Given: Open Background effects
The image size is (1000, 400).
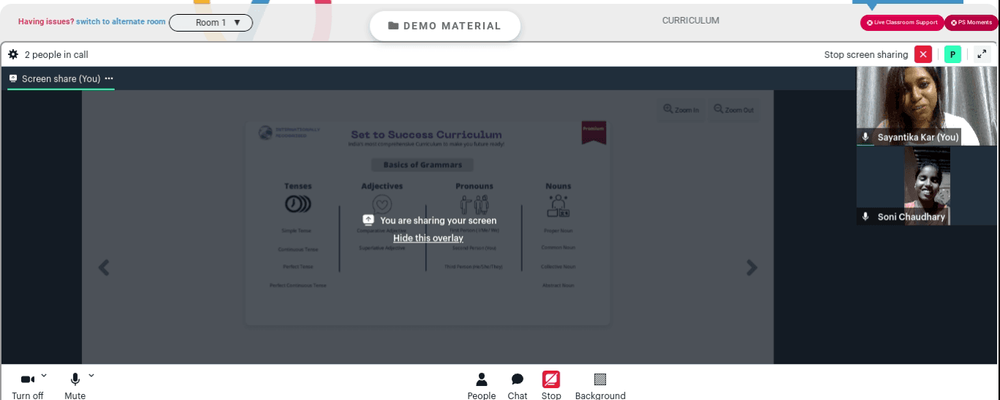Looking at the screenshot, I should [600, 386].
